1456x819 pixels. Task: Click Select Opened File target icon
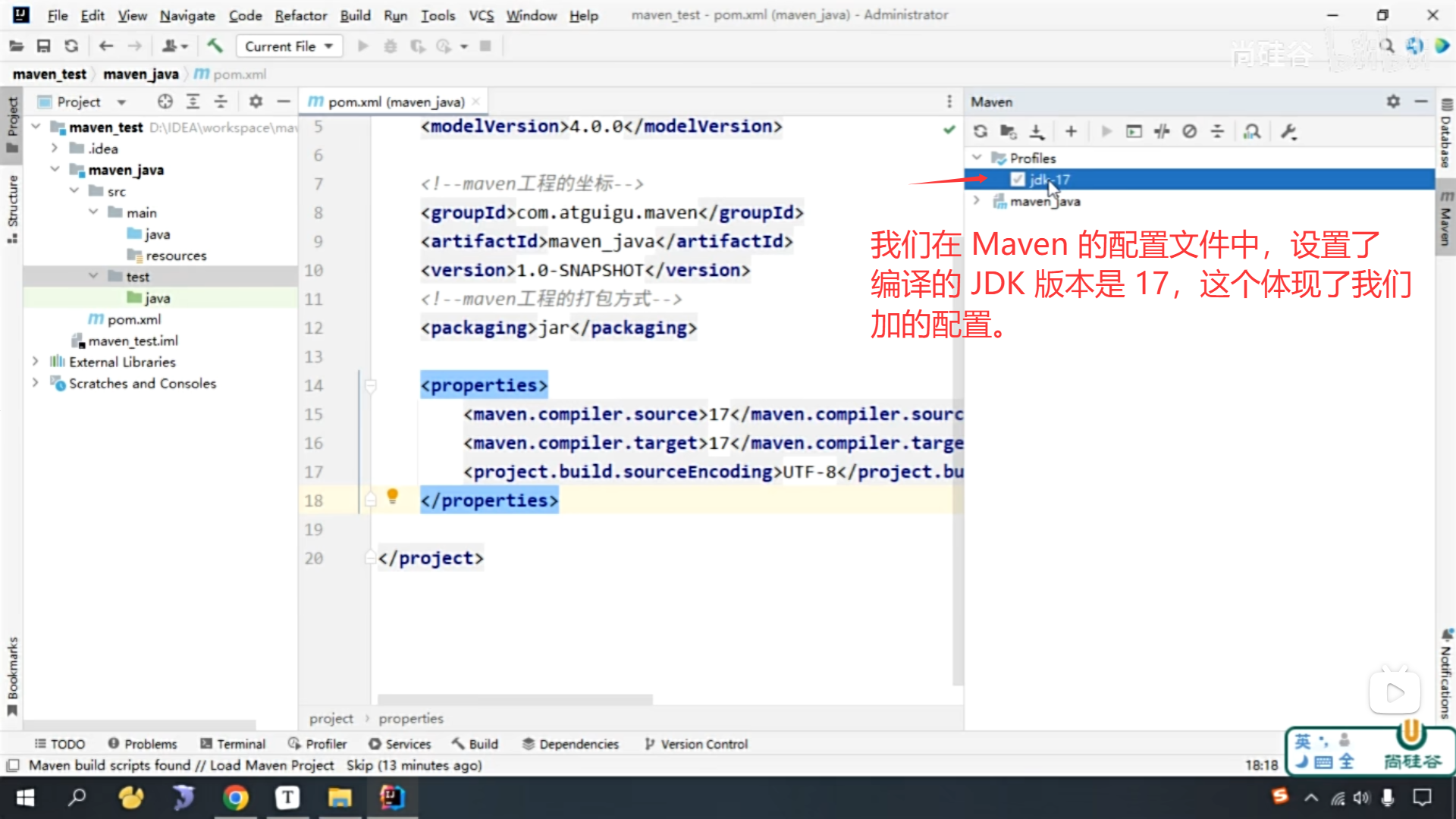tap(165, 102)
